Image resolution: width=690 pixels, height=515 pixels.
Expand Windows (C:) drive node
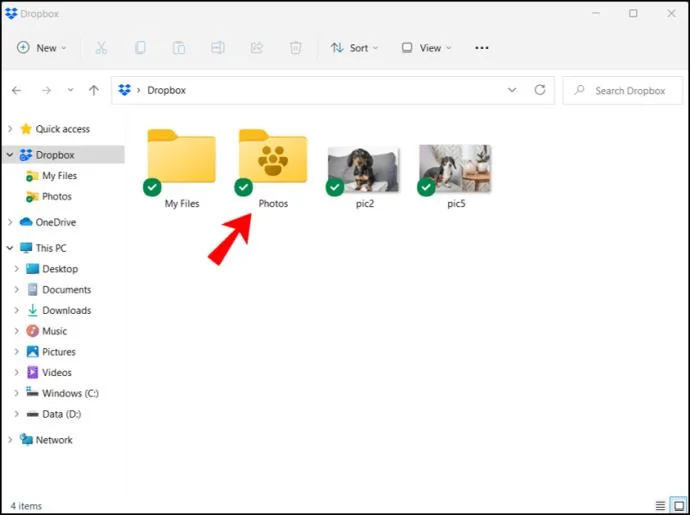(x=17, y=393)
